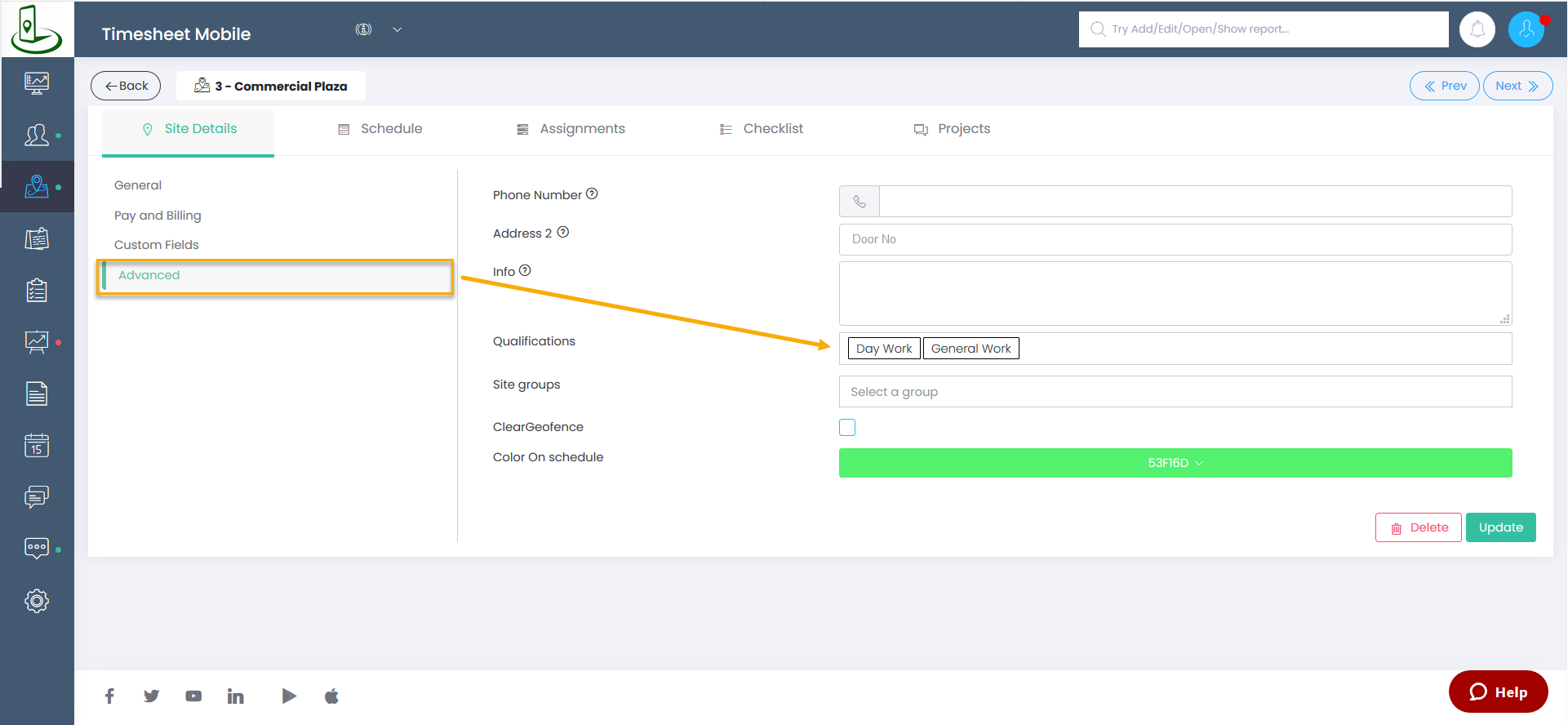Toggle the ClearGeofence checkbox
Viewport: 1568px width, 725px height.
(847, 427)
